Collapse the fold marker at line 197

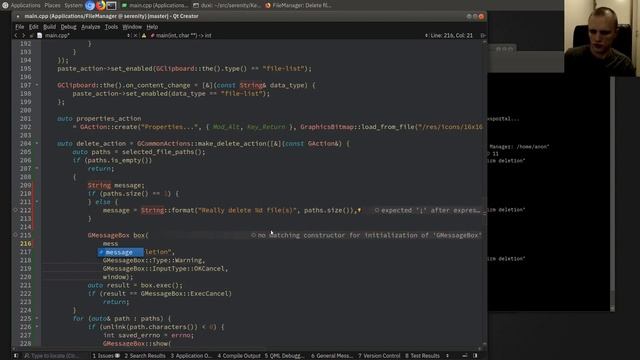[x=37, y=85]
